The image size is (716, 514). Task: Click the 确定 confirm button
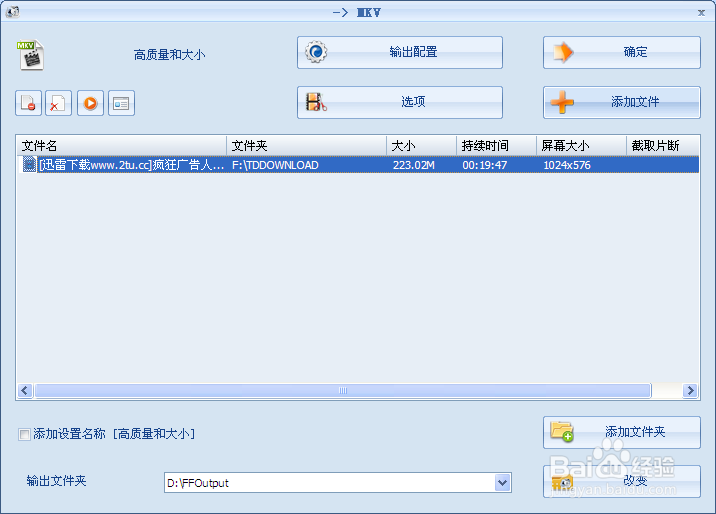click(621, 52)
